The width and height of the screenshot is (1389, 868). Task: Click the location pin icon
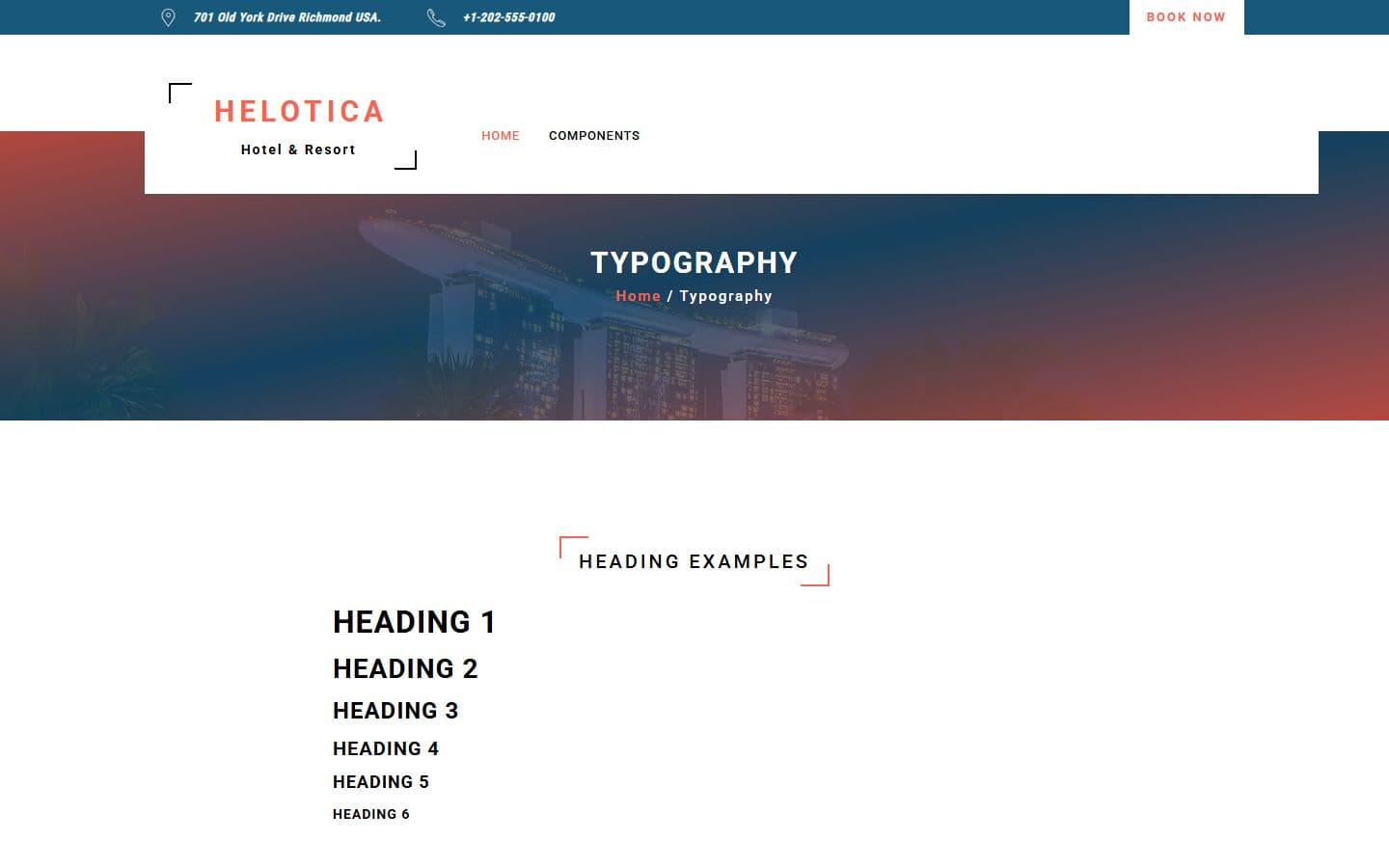click(x=168, y=17)
